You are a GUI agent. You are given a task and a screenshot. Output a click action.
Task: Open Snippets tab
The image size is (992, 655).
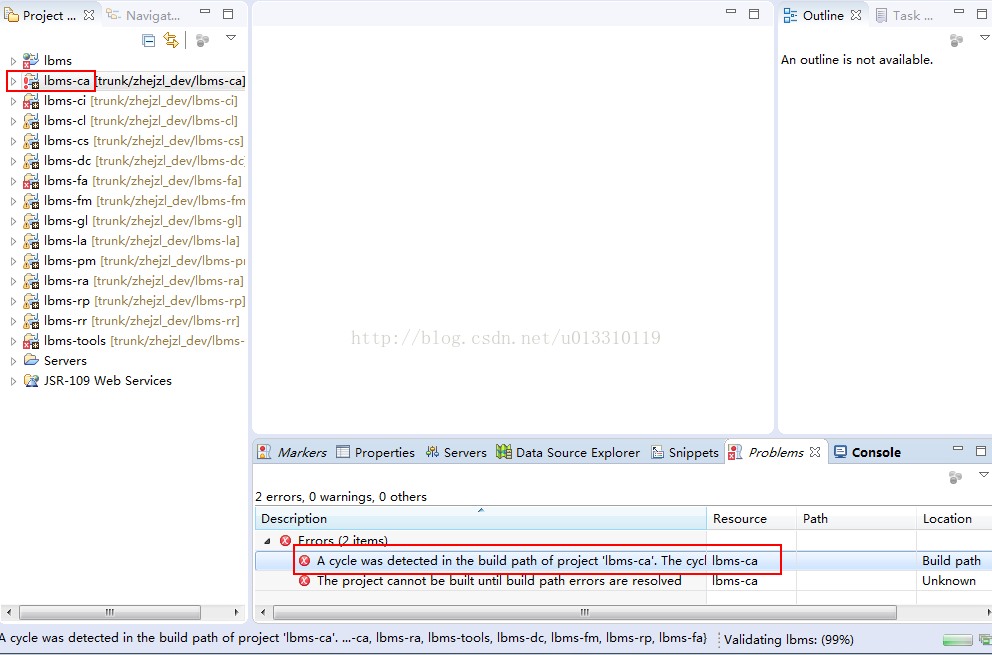pos(685,452)
